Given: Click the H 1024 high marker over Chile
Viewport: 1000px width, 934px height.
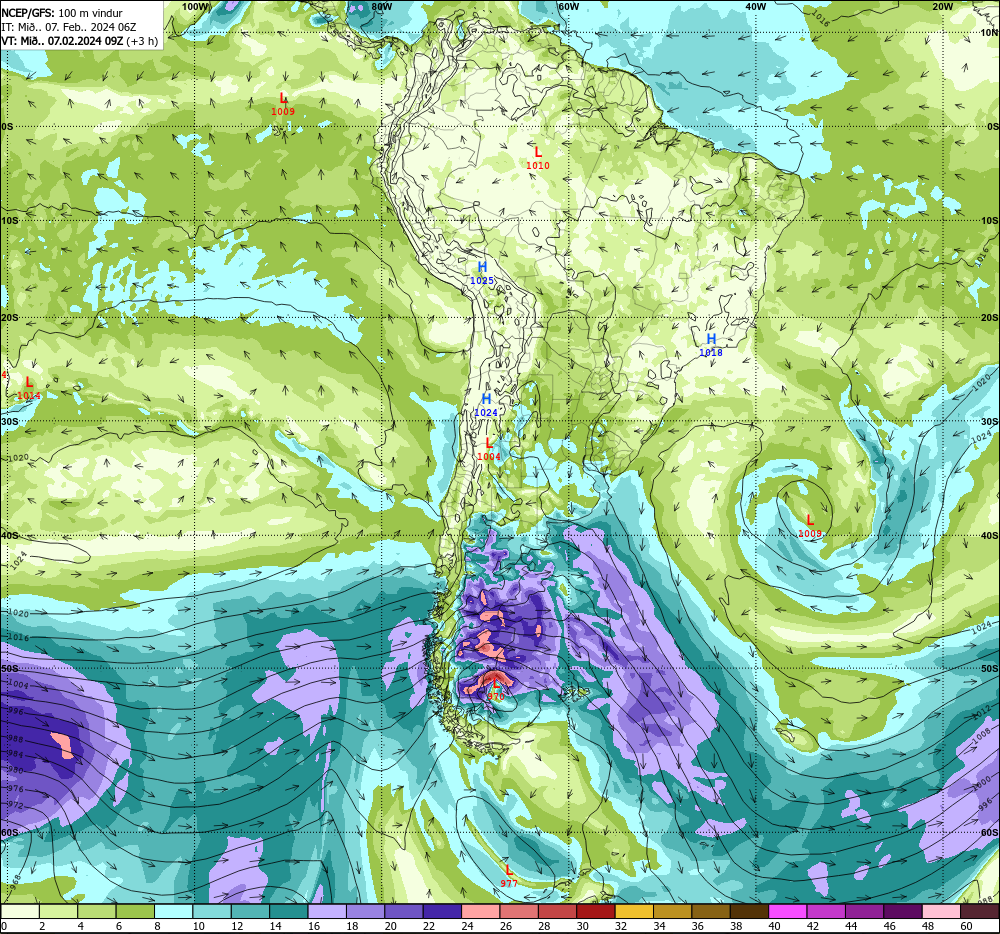Looking at the screenshot, I should click(486, 405).
